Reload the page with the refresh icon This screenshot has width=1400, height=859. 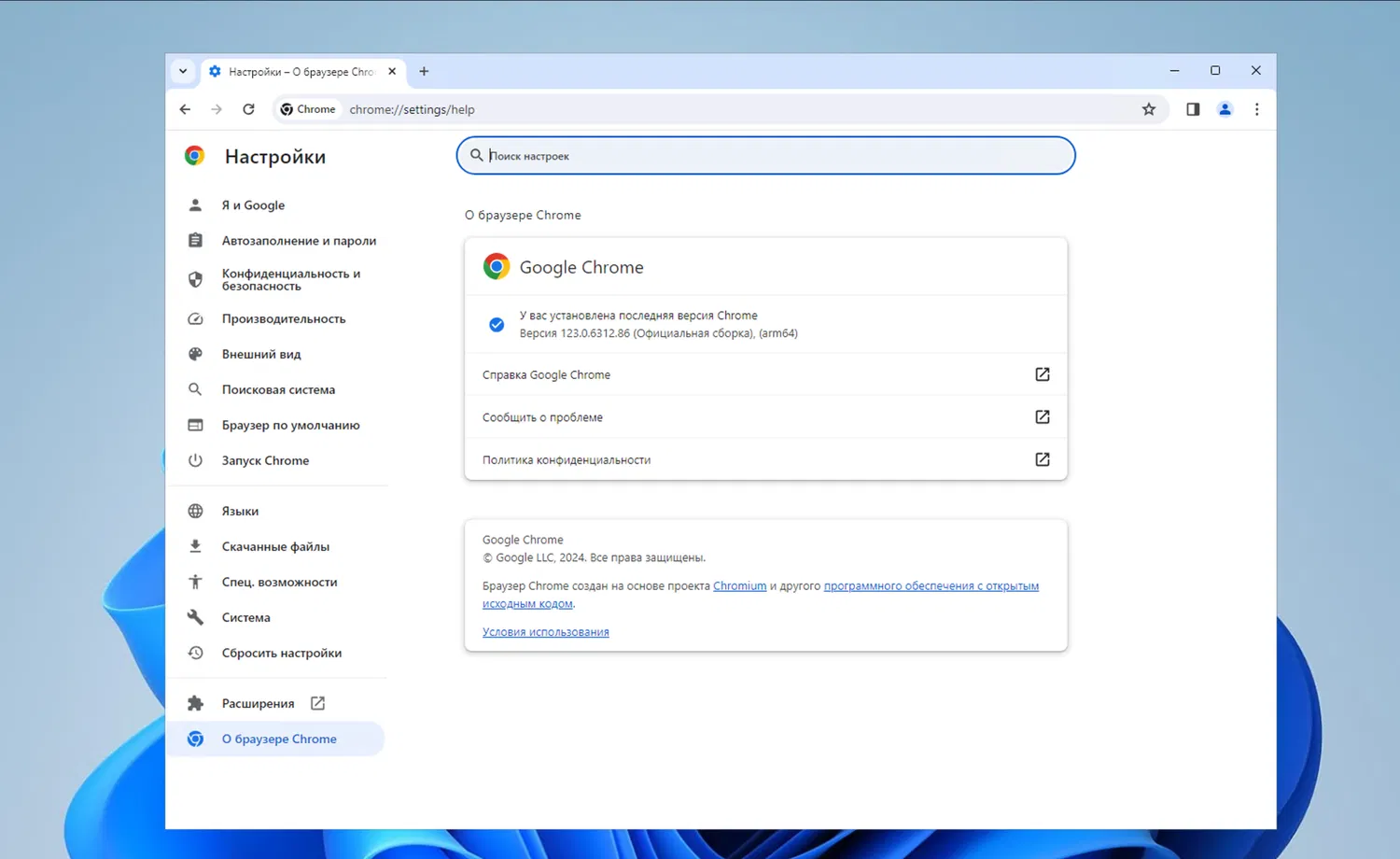pyautogui.click(x=248, y=109)
